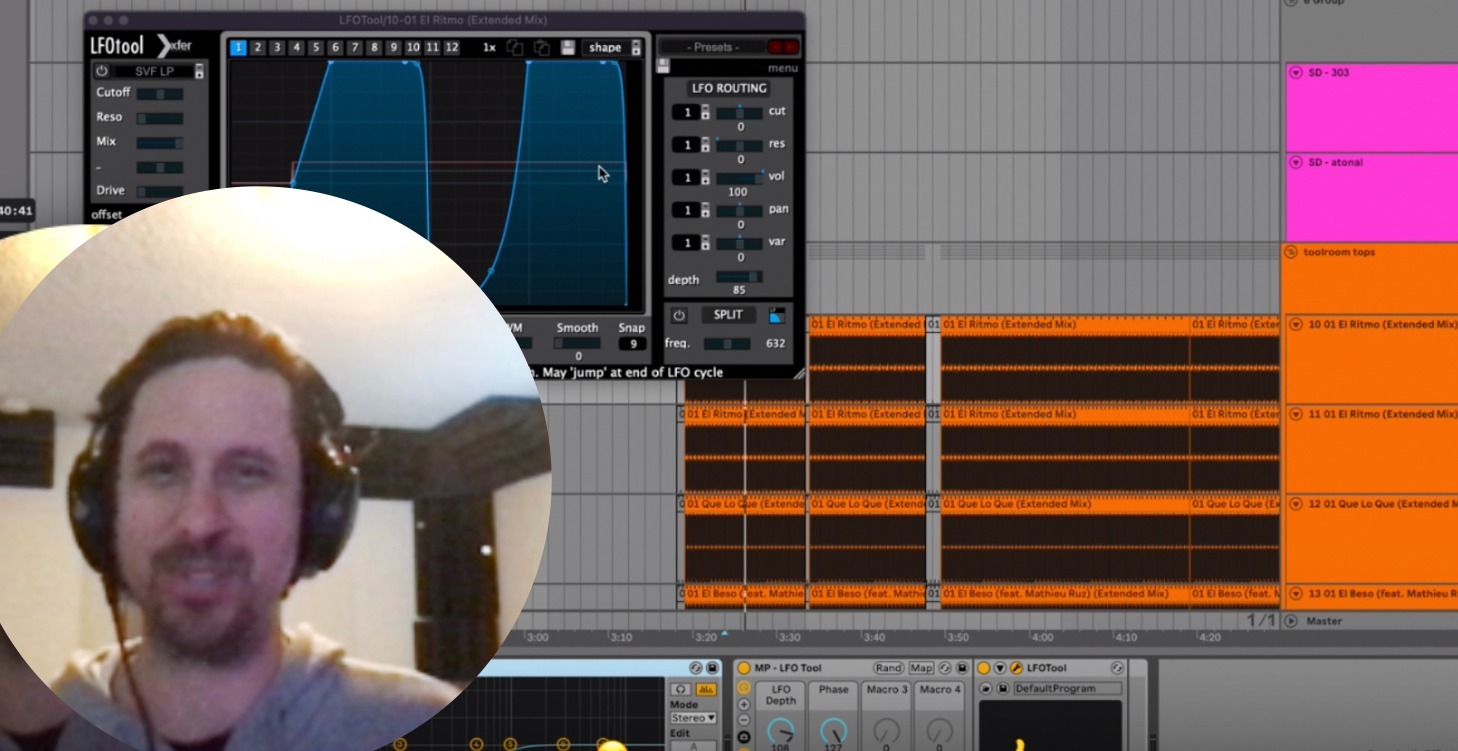Toggle the MP - LFO Tool device activator
Image resolution: width=1458 pixels, height=751 pixels.
[744, 668]
